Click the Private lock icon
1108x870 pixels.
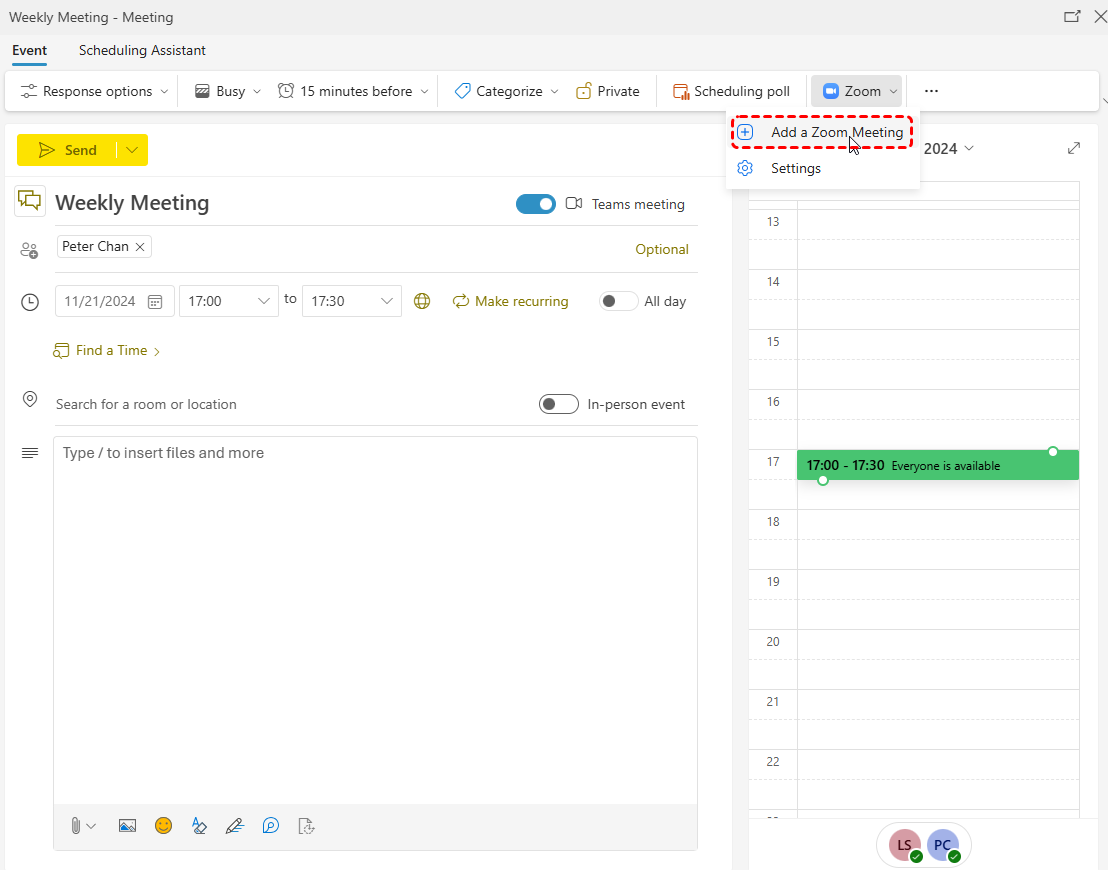[584, 90]
